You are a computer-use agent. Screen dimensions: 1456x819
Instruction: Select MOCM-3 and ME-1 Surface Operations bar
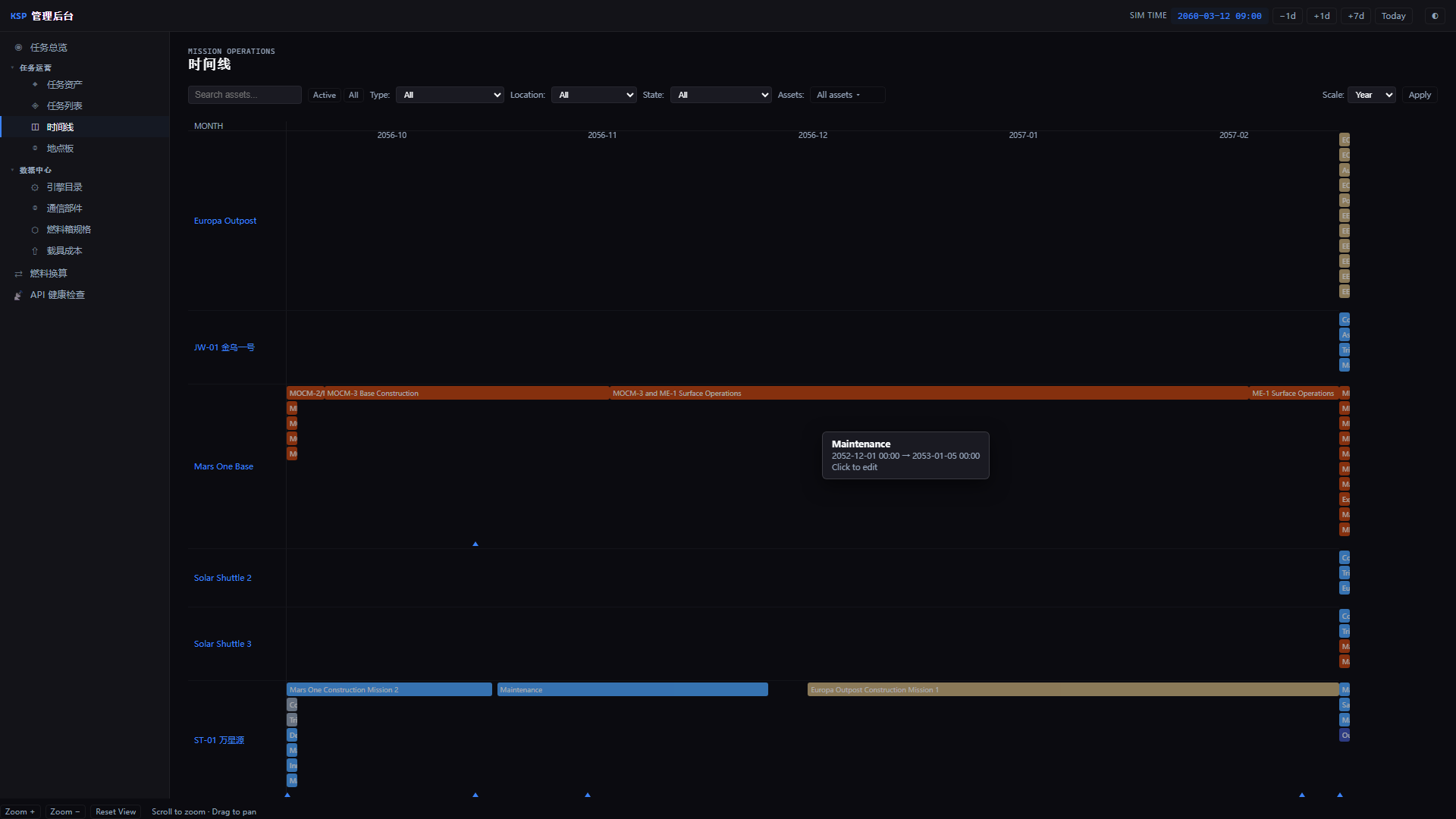click(x=929, y=394)
